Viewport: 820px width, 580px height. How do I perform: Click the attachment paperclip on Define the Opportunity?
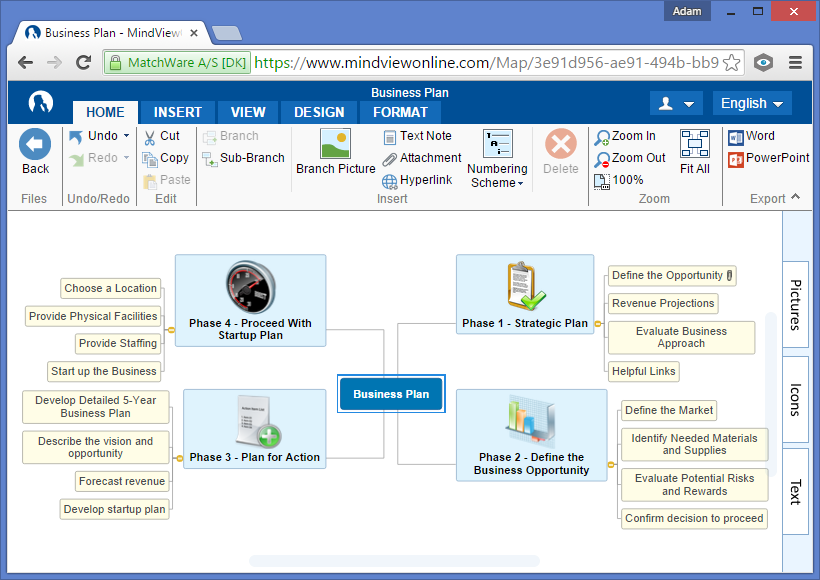click(730, 276)
